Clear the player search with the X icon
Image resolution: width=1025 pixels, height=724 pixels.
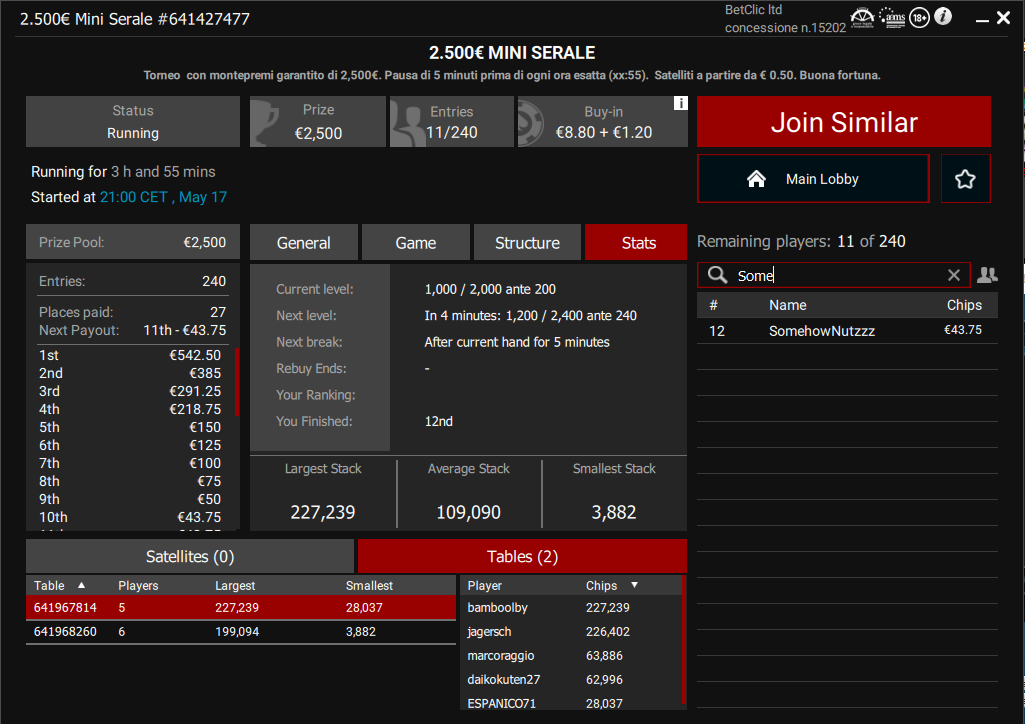tap(954, 276)
